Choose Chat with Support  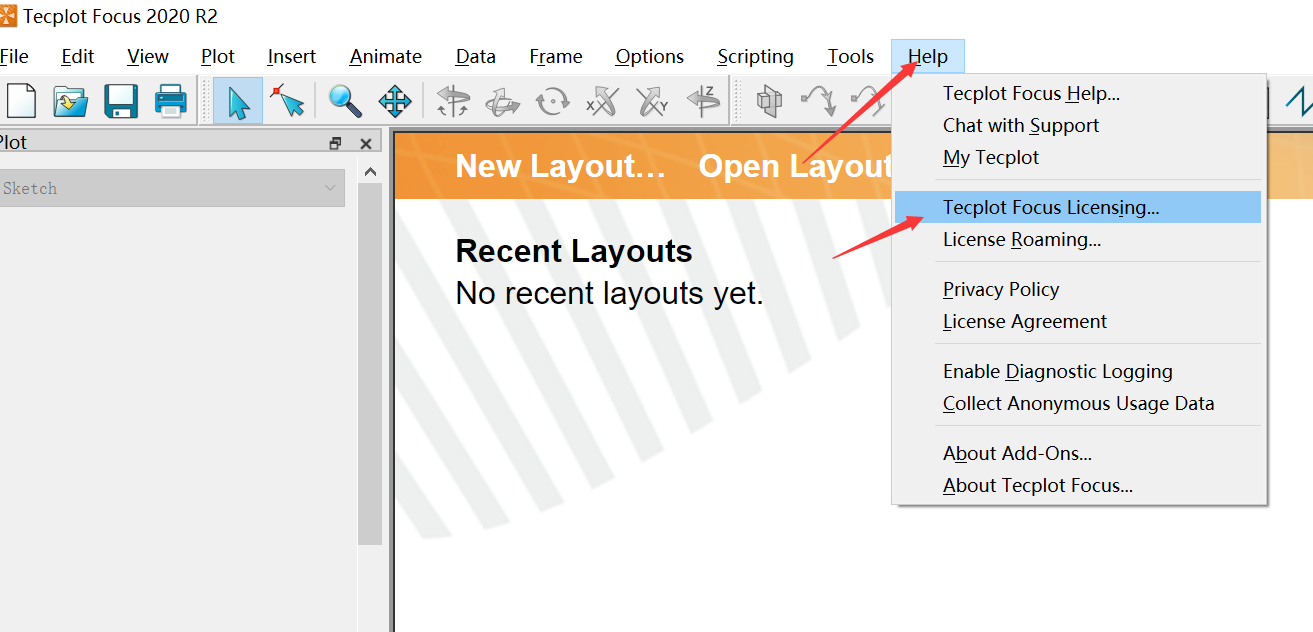(1078, 126)
